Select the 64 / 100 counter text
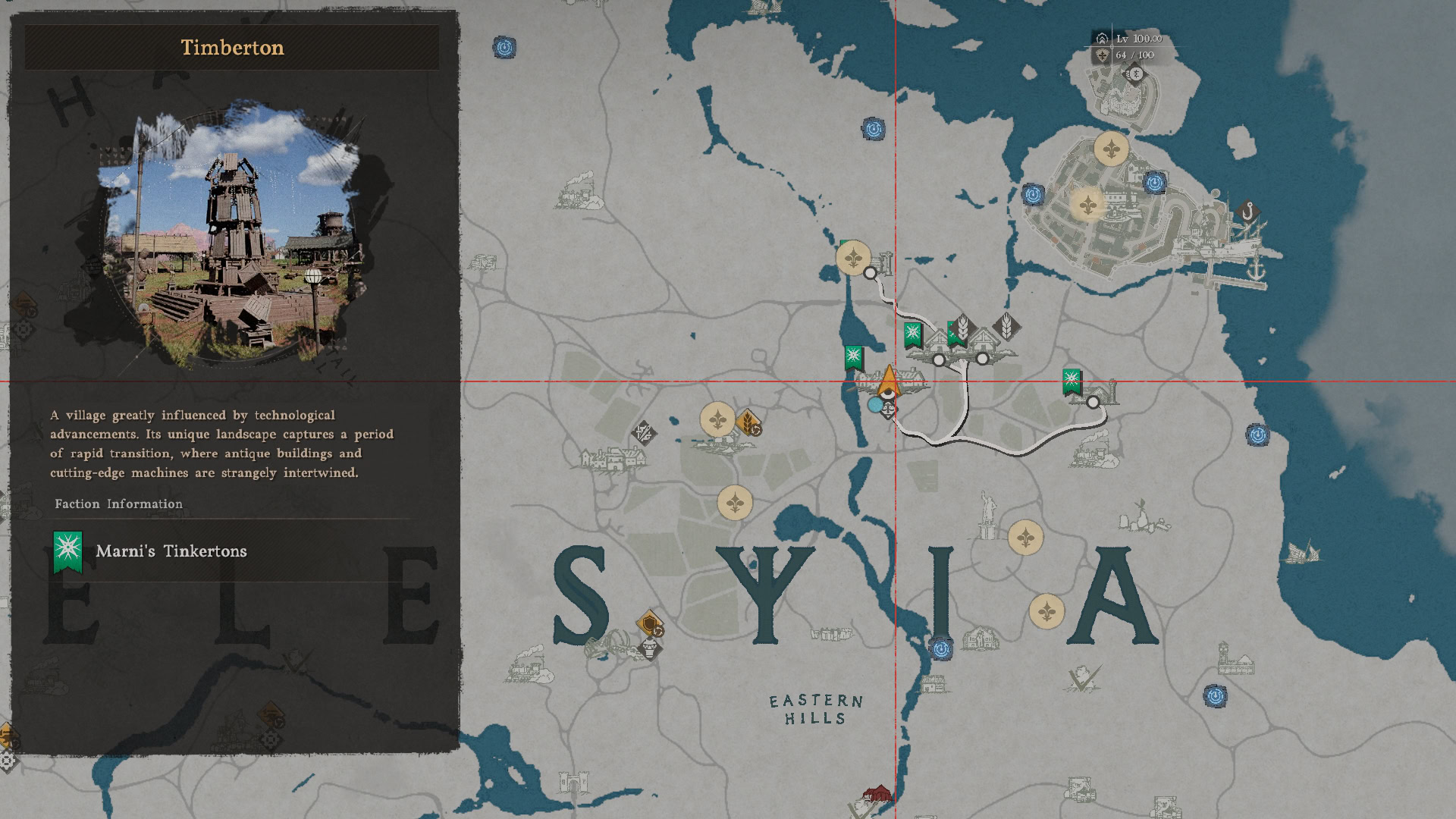1456x819 pixels. point(1134,55)
